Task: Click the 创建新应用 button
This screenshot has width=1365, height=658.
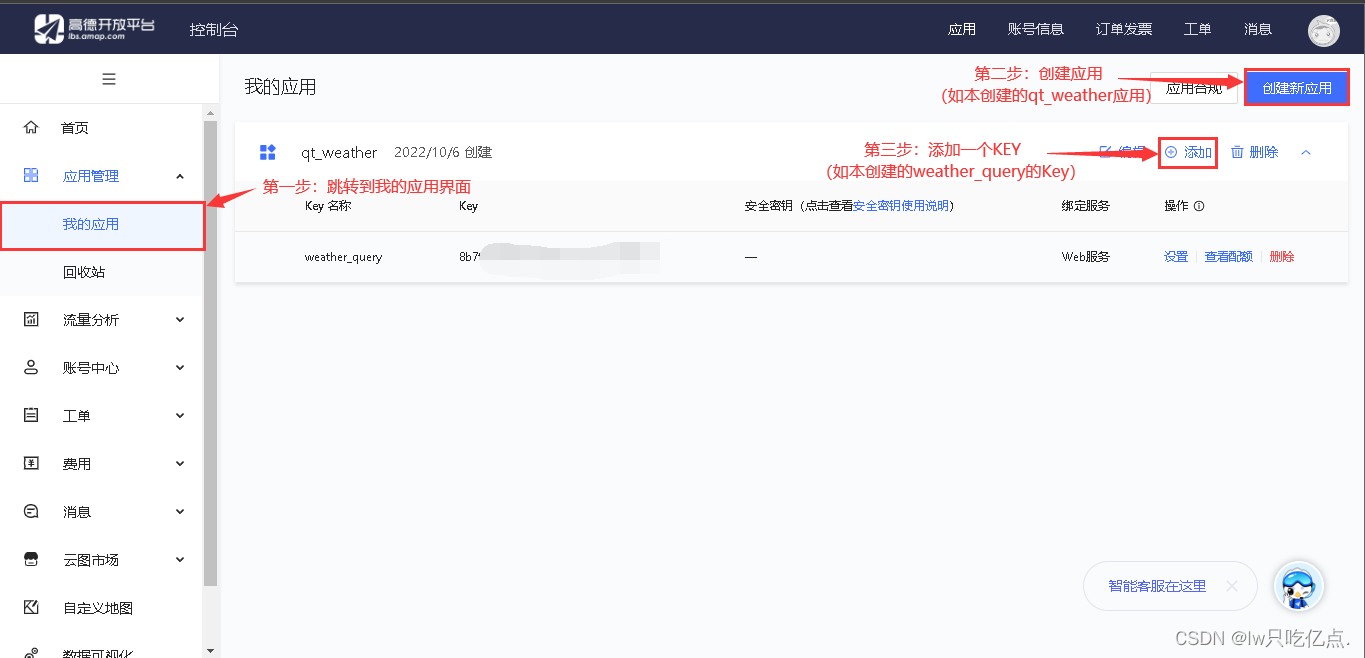Action: [x=1297, y=88]
